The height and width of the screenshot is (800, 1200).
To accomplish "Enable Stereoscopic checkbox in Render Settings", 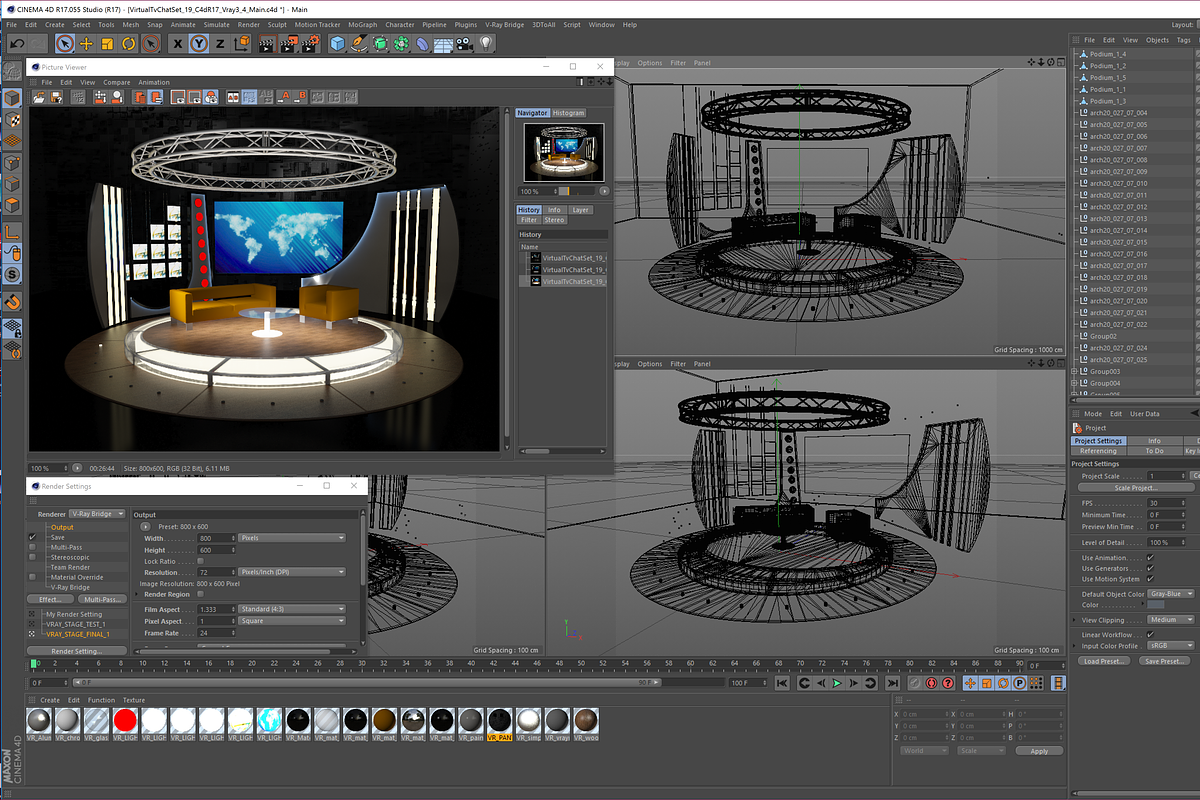I will (33, 557).
